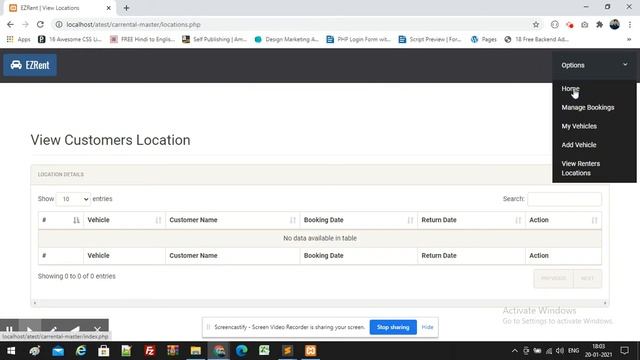Bookmark this page with the star
The image size is (640, 360).
(x=536, y=24)
